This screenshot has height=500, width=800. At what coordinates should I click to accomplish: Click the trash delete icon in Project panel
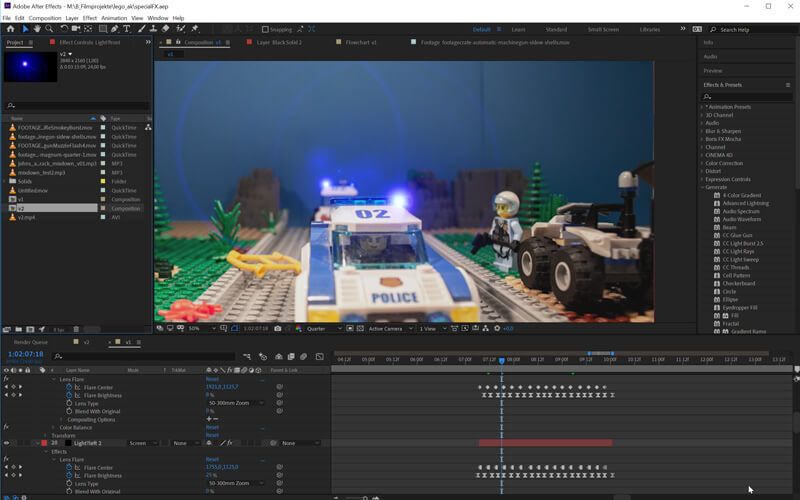[76, 330]
